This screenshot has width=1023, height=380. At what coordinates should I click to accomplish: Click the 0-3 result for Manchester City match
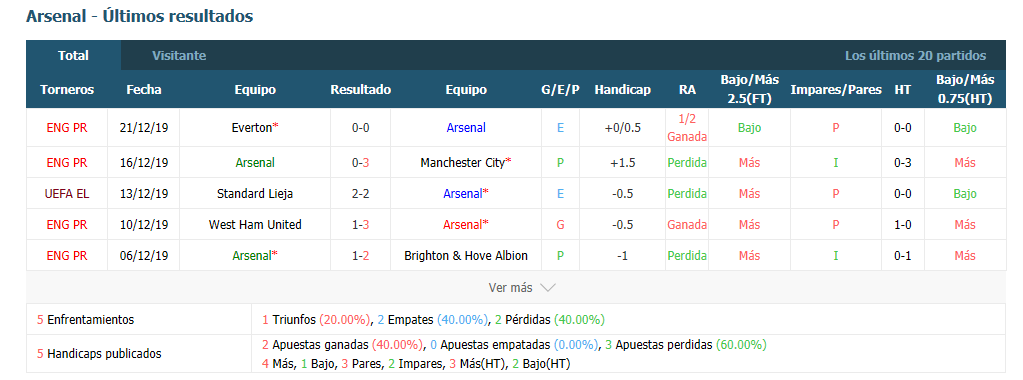360,163
